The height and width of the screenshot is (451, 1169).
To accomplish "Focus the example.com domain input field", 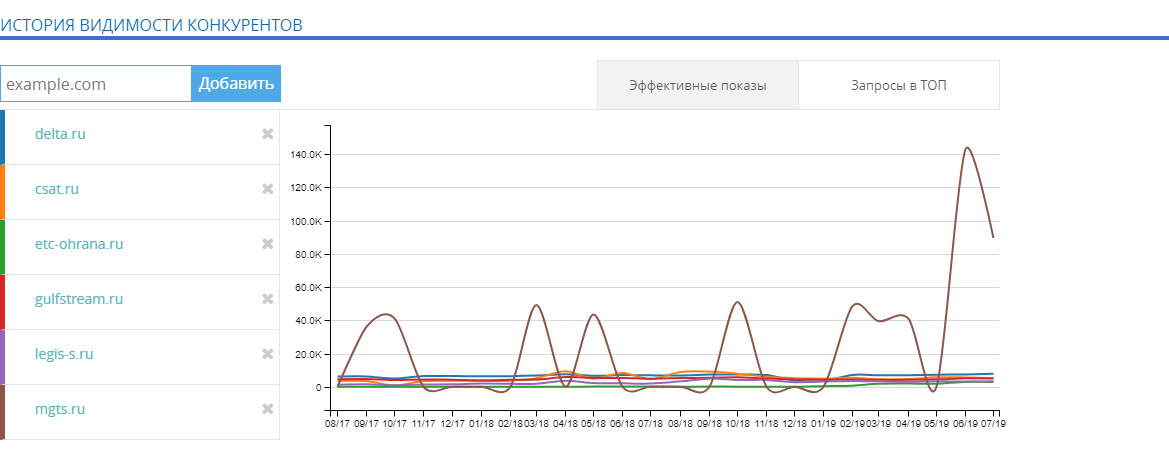I will pos(96,84).
